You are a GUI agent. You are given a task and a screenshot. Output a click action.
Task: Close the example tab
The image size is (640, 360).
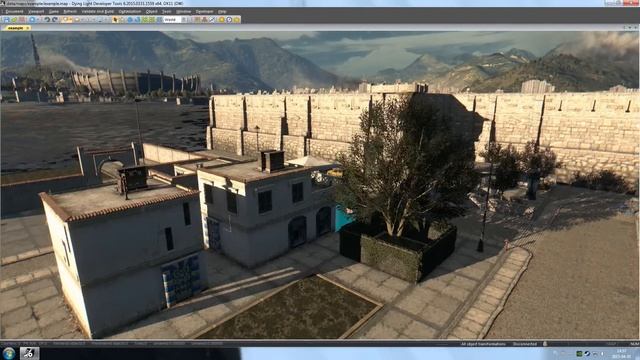(28, 28)
